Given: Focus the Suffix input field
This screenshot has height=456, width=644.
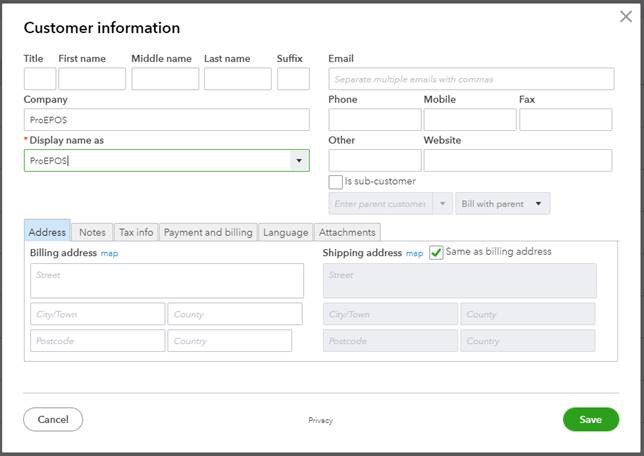Looking at the screenshot, I should click(293, 79).
